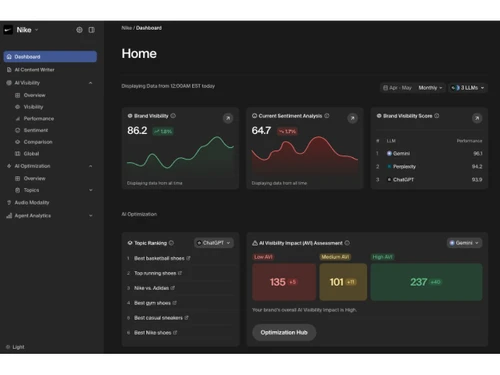Image resolution: width=500 pixels, height=375 pixels.
Task: Click the 86.2 brand visibility value
Action: click(137, 130)
